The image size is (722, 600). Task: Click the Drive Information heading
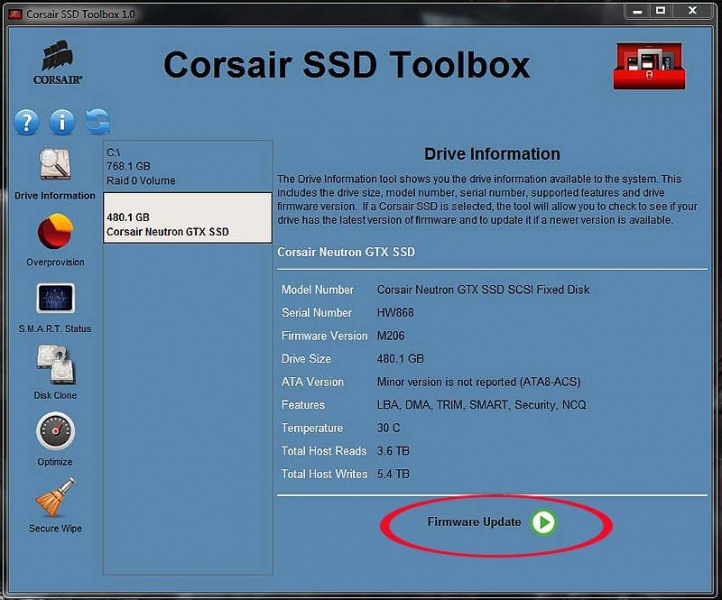point(492,154)
